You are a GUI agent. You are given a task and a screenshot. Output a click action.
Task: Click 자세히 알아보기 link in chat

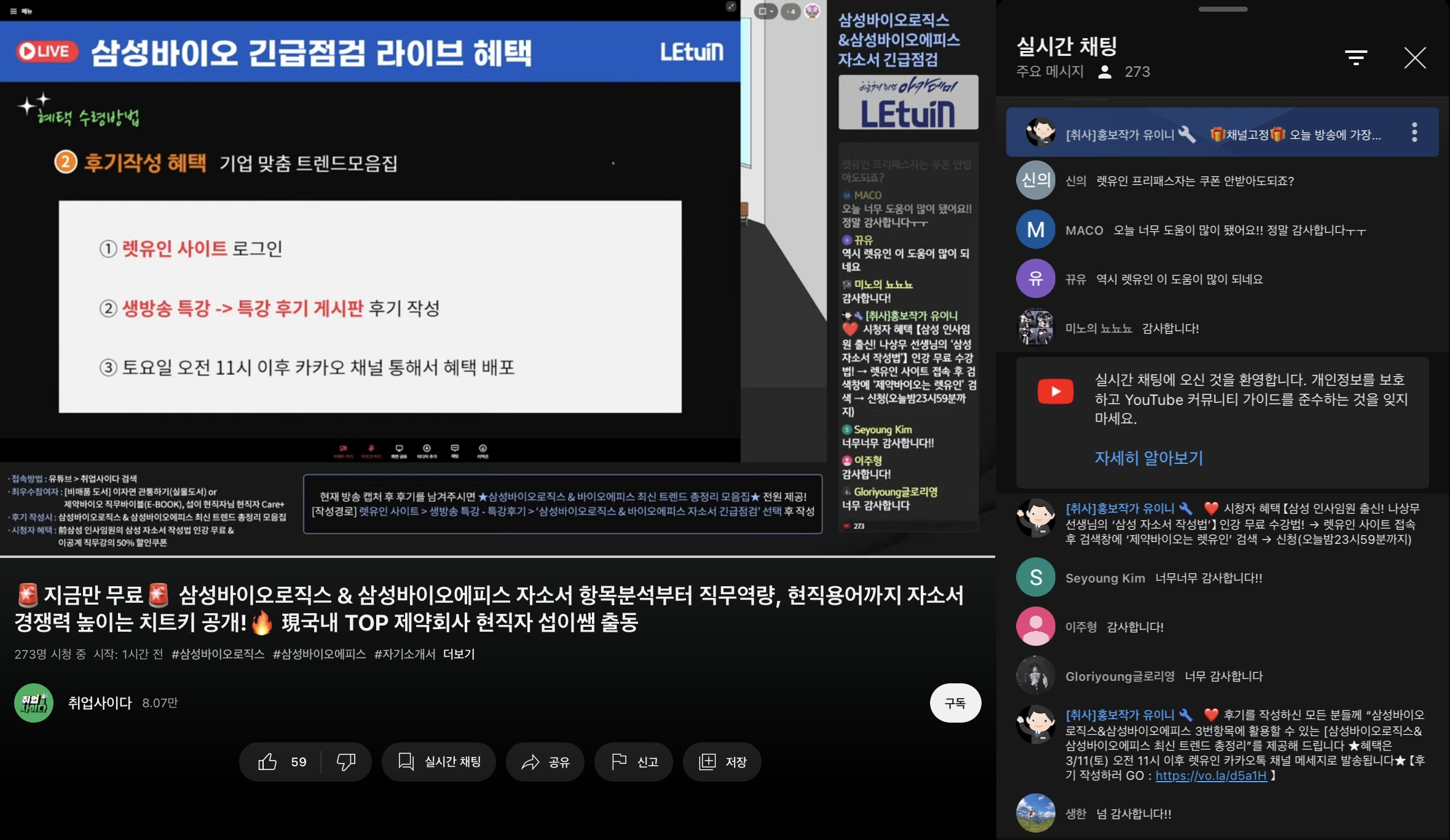pyautogui.click(x=1149, y=458)
